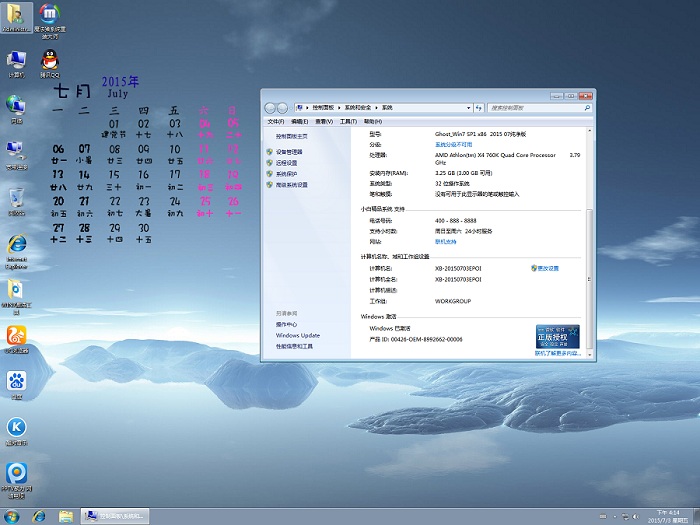Click the 更改设置 link beside computer name
The image size is (700, 525).
point(547,268)
